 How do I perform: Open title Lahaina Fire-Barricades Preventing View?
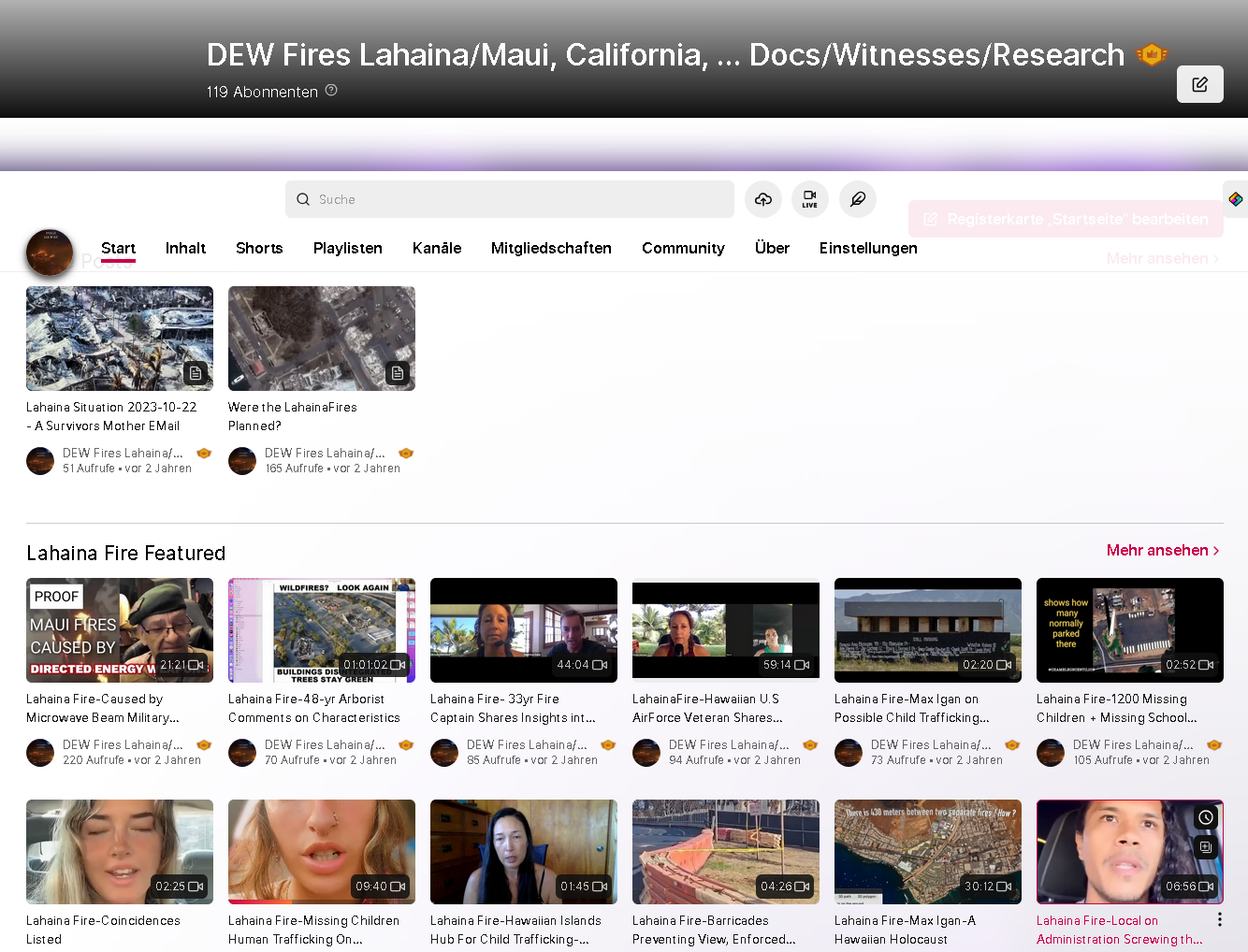click(714, 930)
